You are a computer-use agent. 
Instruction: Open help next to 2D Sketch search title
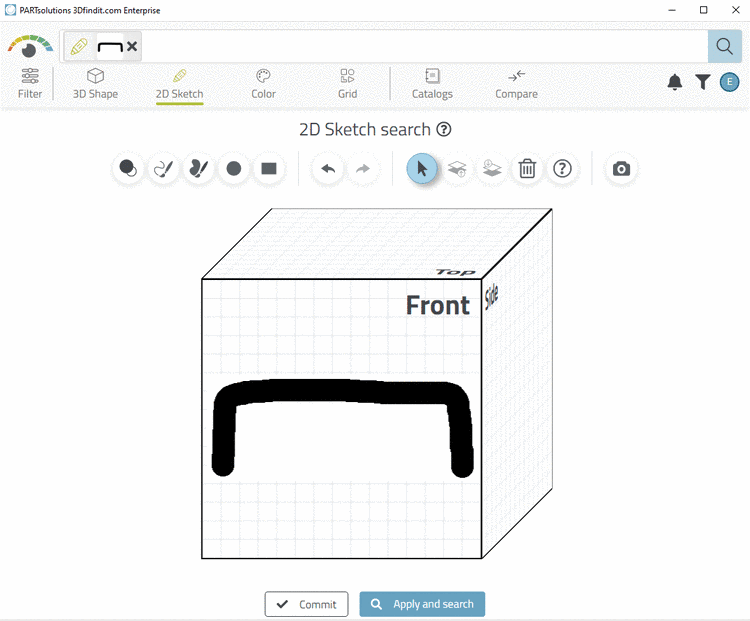(x=444, y=130)
